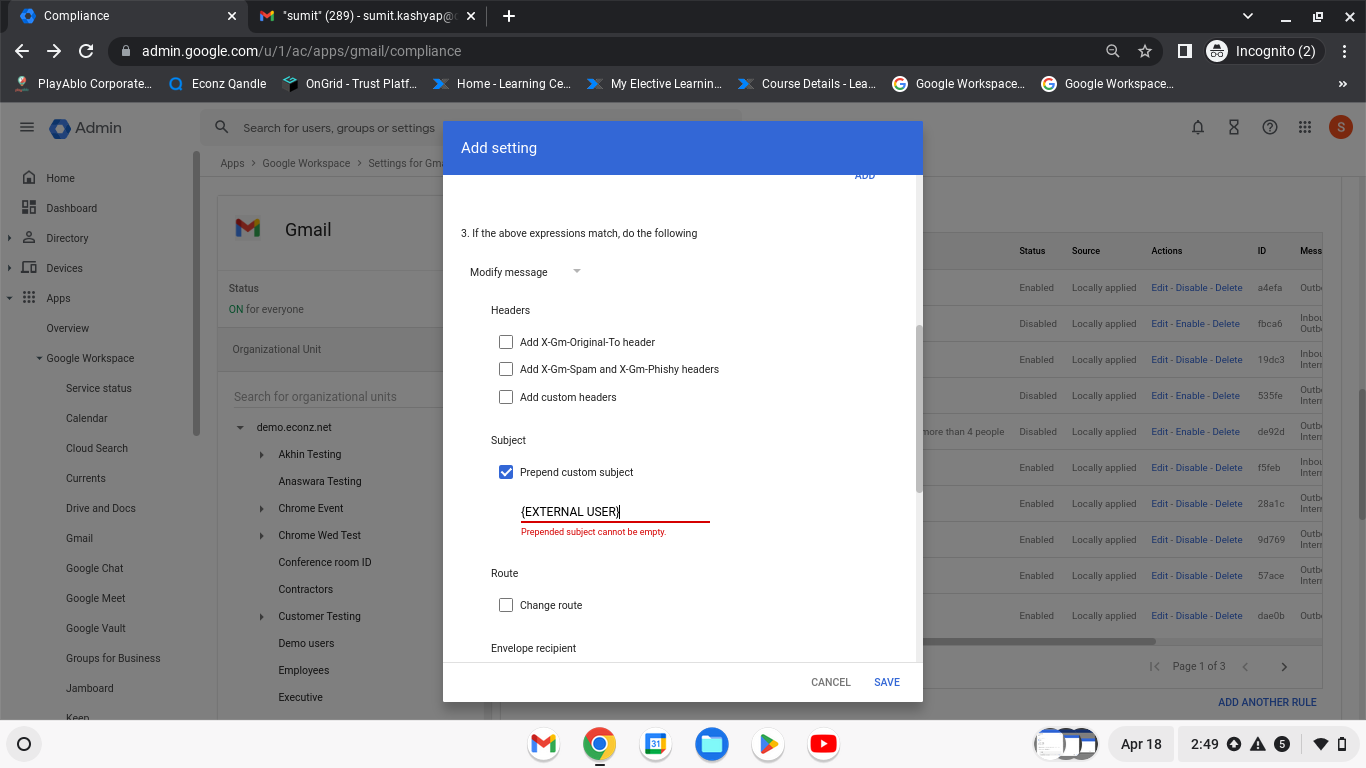Open the PlayAblo Corporate bookmark
The image size is (1366, 768).
click(84, 84)
